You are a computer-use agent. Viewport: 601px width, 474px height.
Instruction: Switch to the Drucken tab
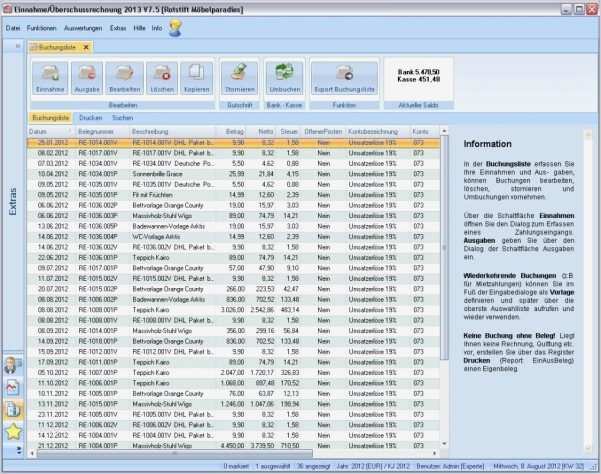pyautogui.click(x=90, y=118)
